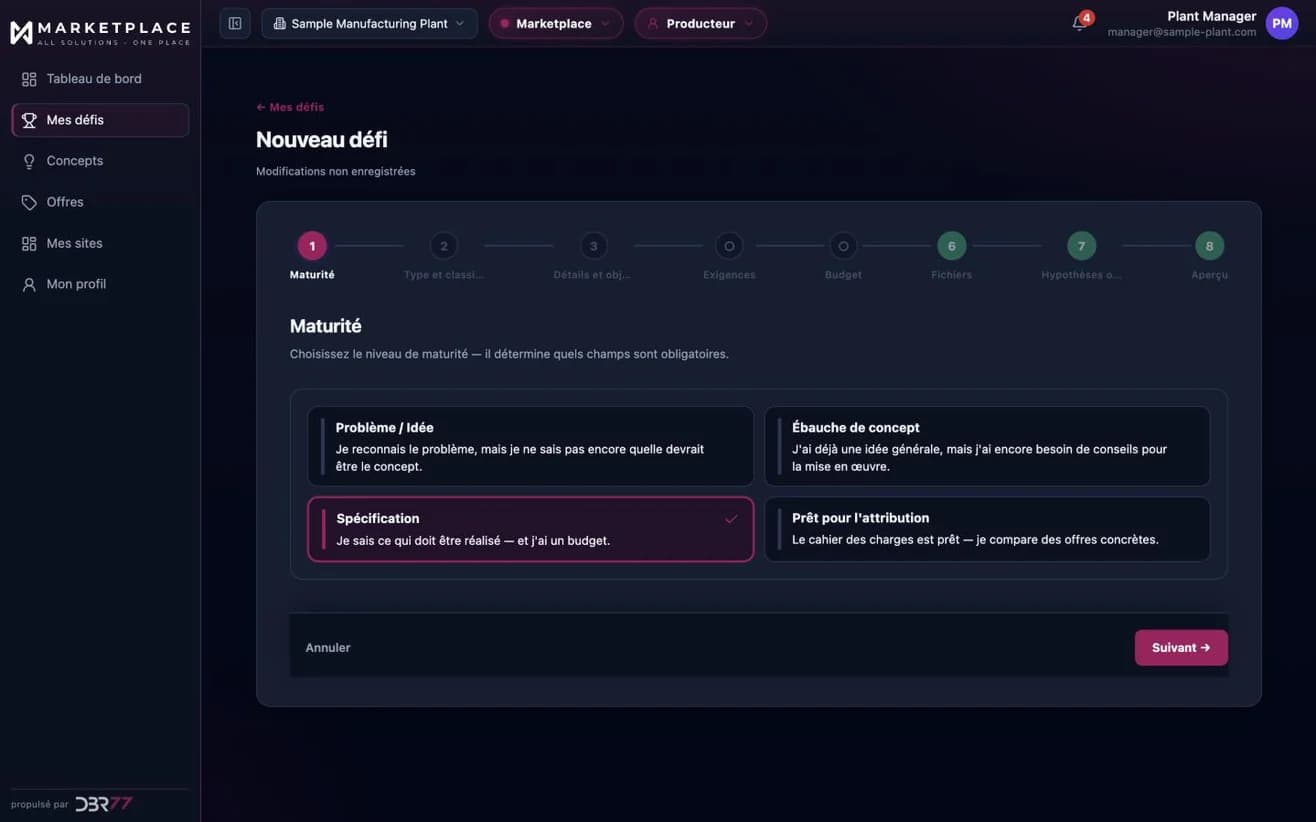1316x822 pixels.
Task: Click Annuler to cancel
Action: tap(328, 648)
